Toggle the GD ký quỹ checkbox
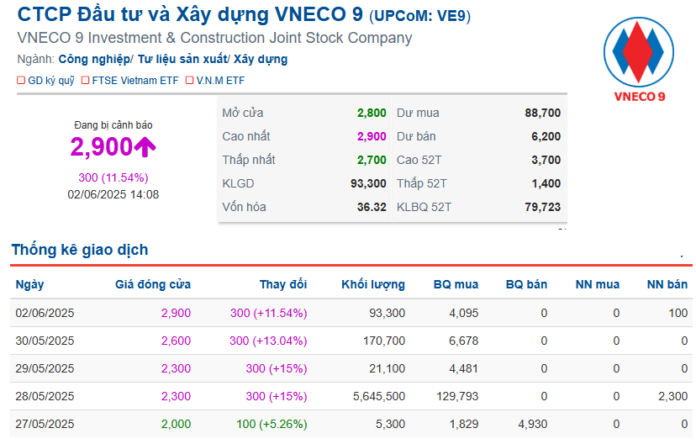This screenshot has height=444, width=696. pos(21,80)
